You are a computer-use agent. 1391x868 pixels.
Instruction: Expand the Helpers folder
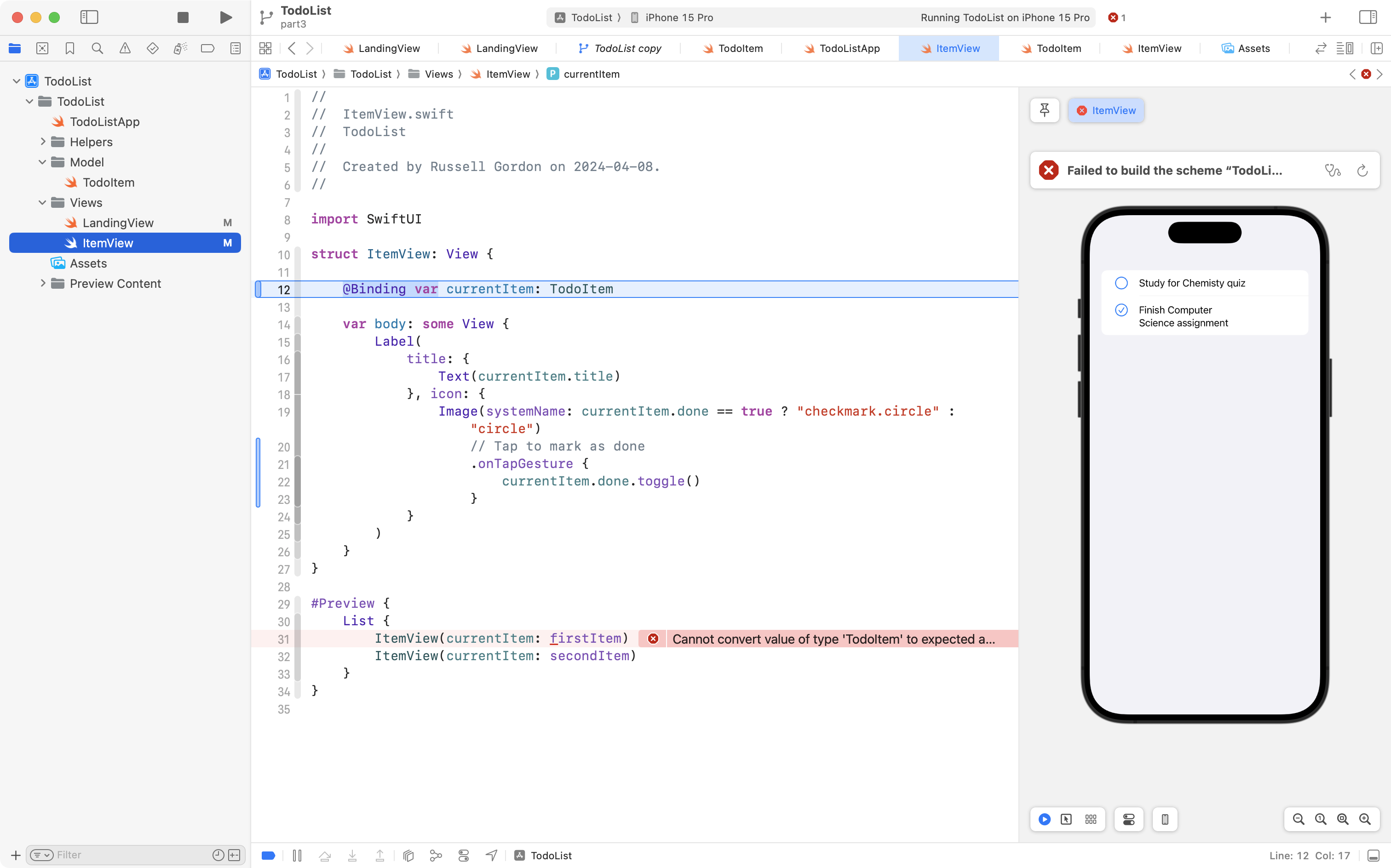pyautogui.click(x=42, y=142)
